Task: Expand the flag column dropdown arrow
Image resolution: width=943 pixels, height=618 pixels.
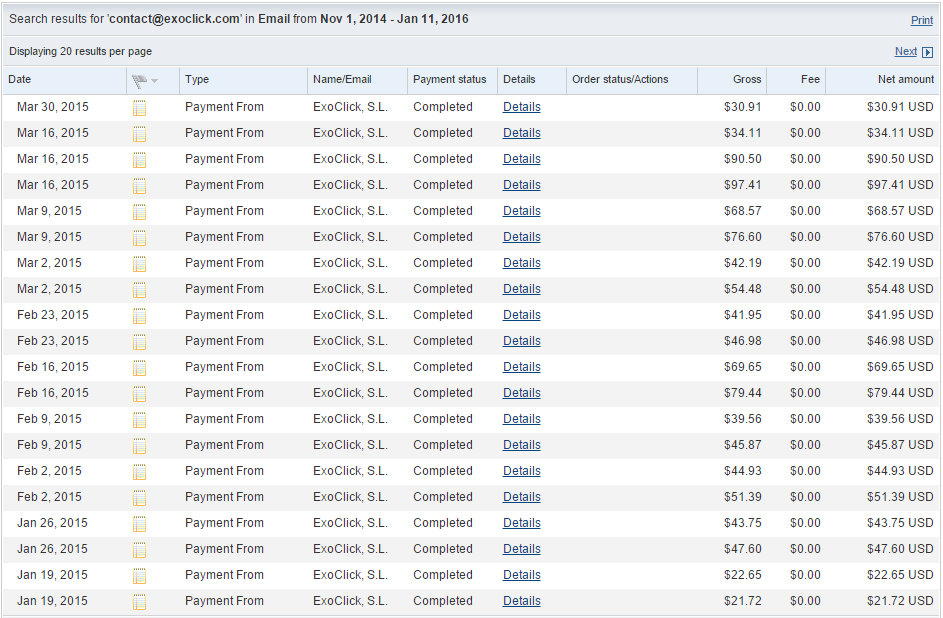Action: (x=155, y=81)
